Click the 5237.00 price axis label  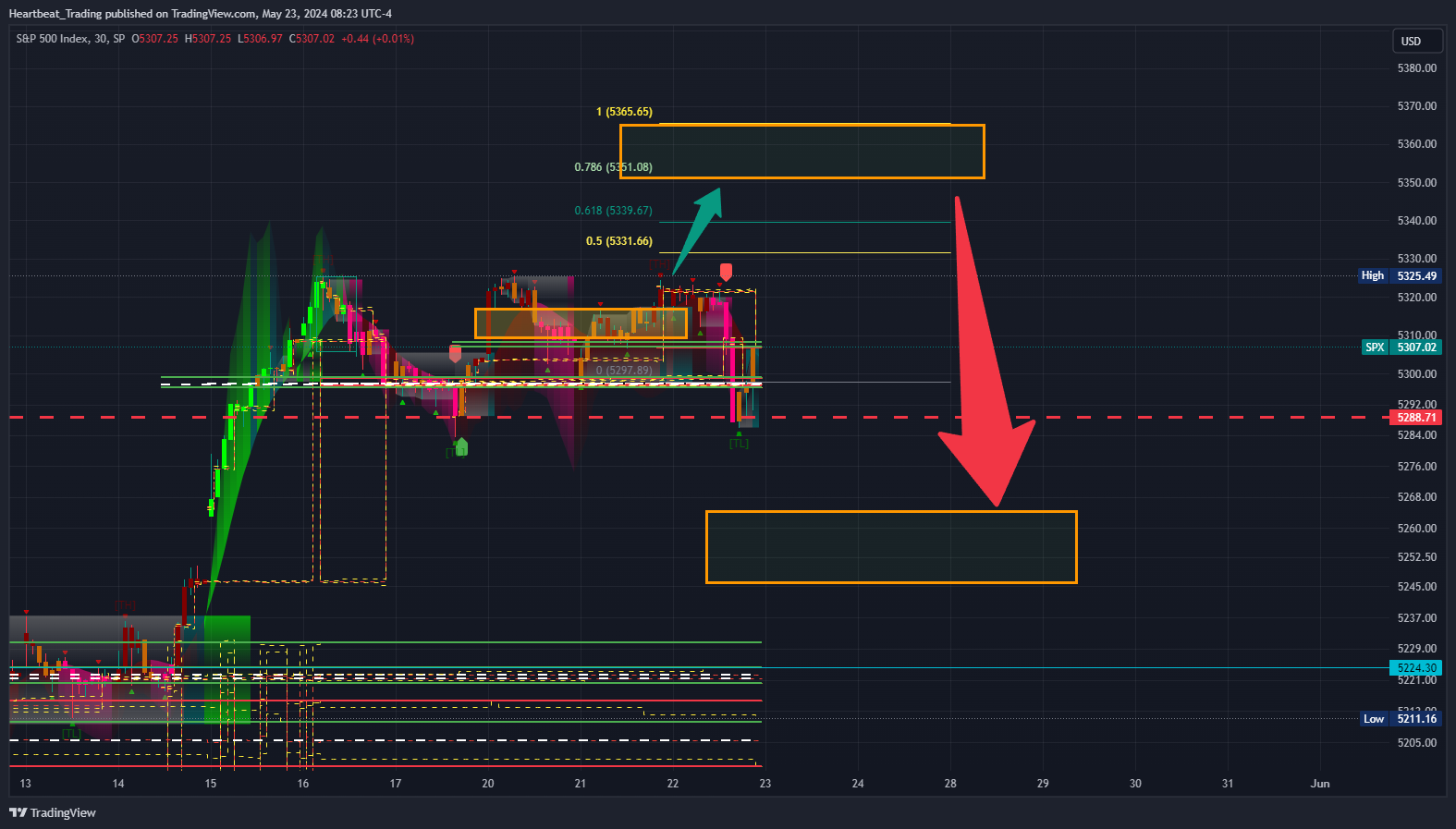pyautogui.click(x=1417, y=618)
